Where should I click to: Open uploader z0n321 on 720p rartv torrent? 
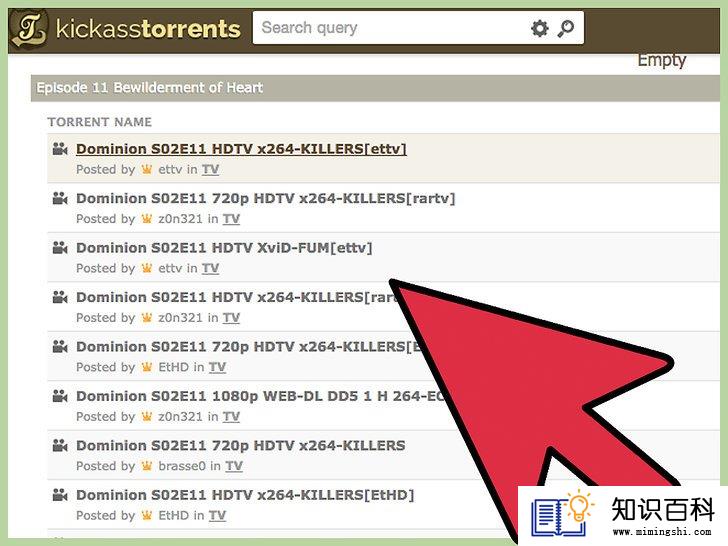(x=180, y=219)
